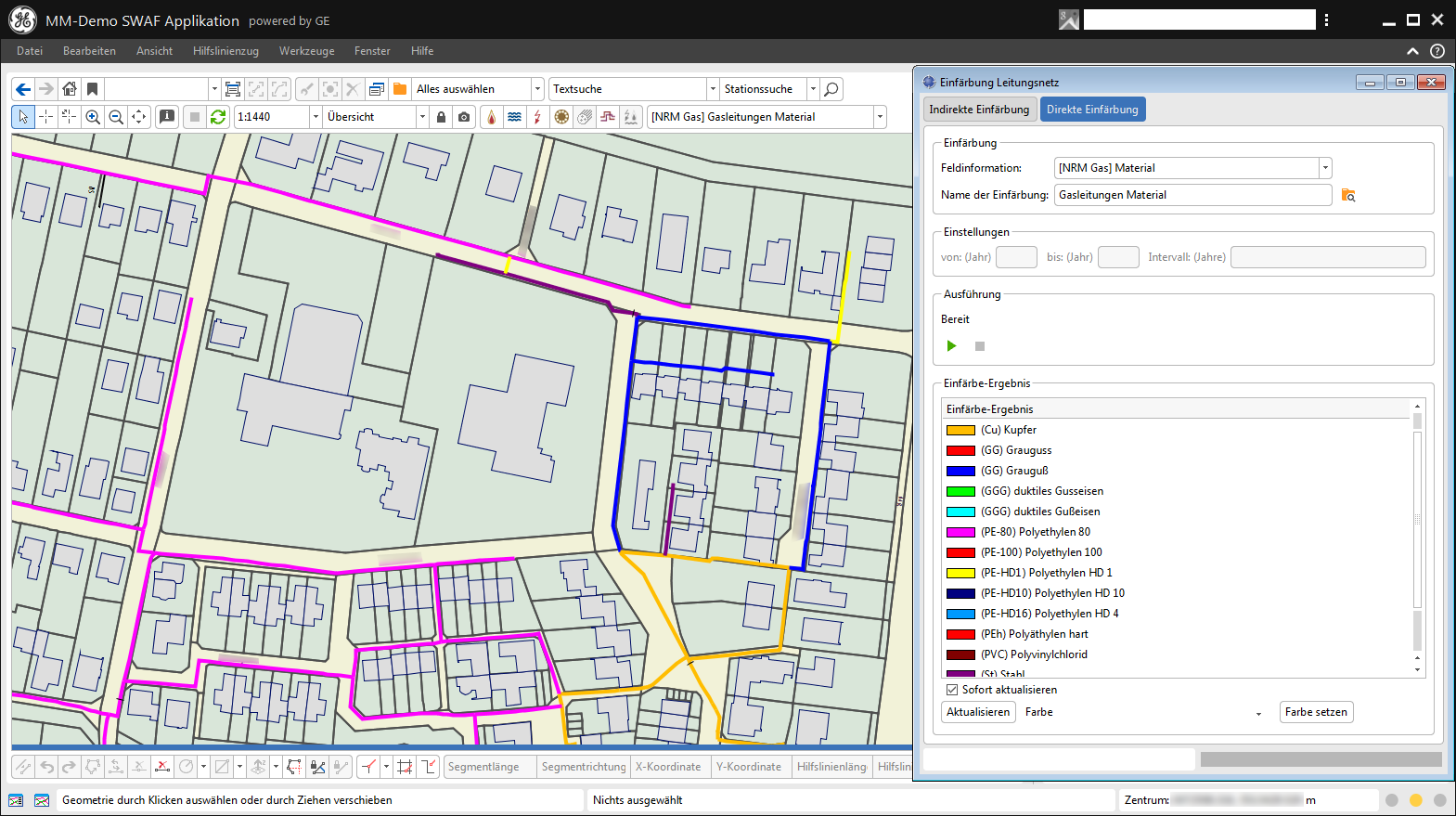
Task: Click the search magnifier beside Stationssuche
Action: 831,89
